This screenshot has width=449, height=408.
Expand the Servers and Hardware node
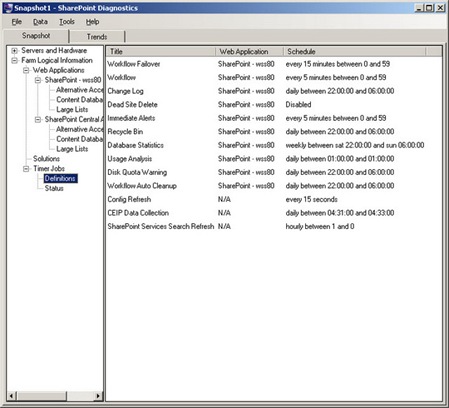tap(14, 51)
